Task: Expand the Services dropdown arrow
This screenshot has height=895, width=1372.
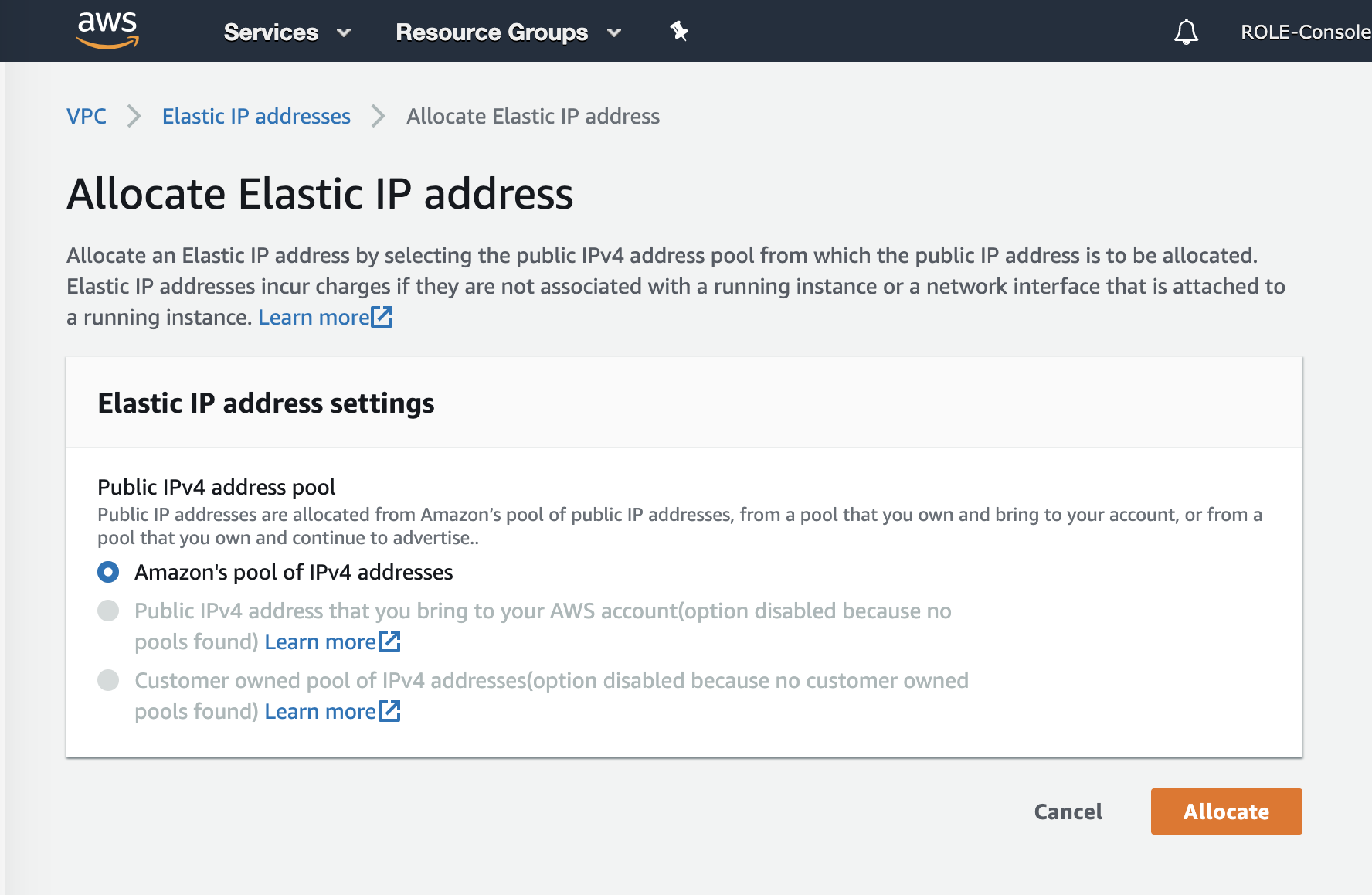Action: 344,32
